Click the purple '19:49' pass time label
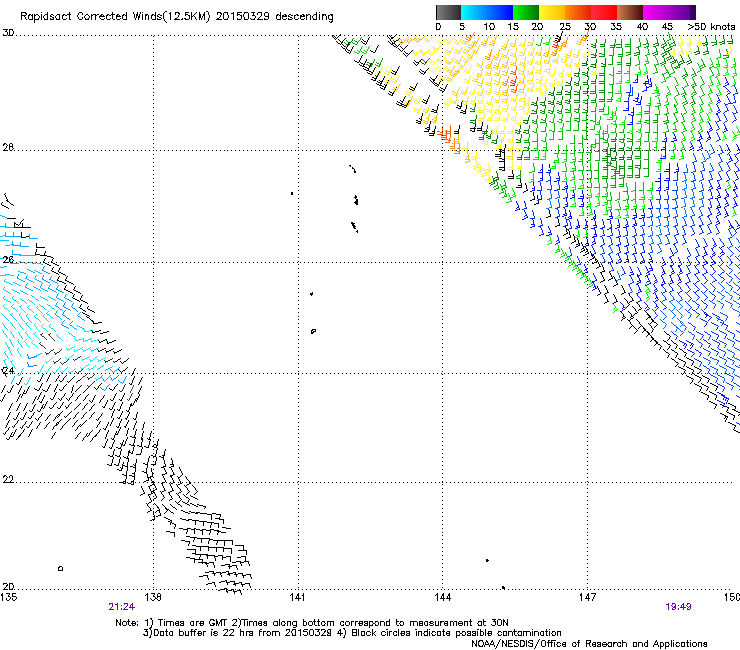Screen dimensions: 740x650 678,607
